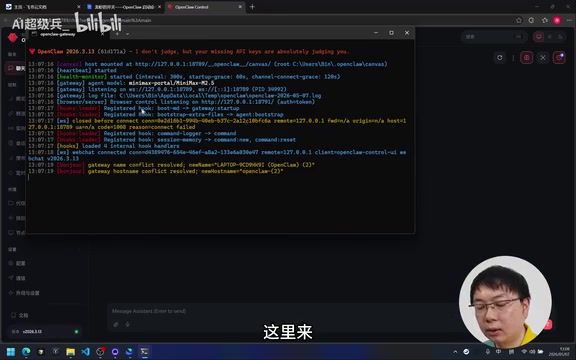
Task: Open the Windows Start menu
Action: [x=11, y=352]
